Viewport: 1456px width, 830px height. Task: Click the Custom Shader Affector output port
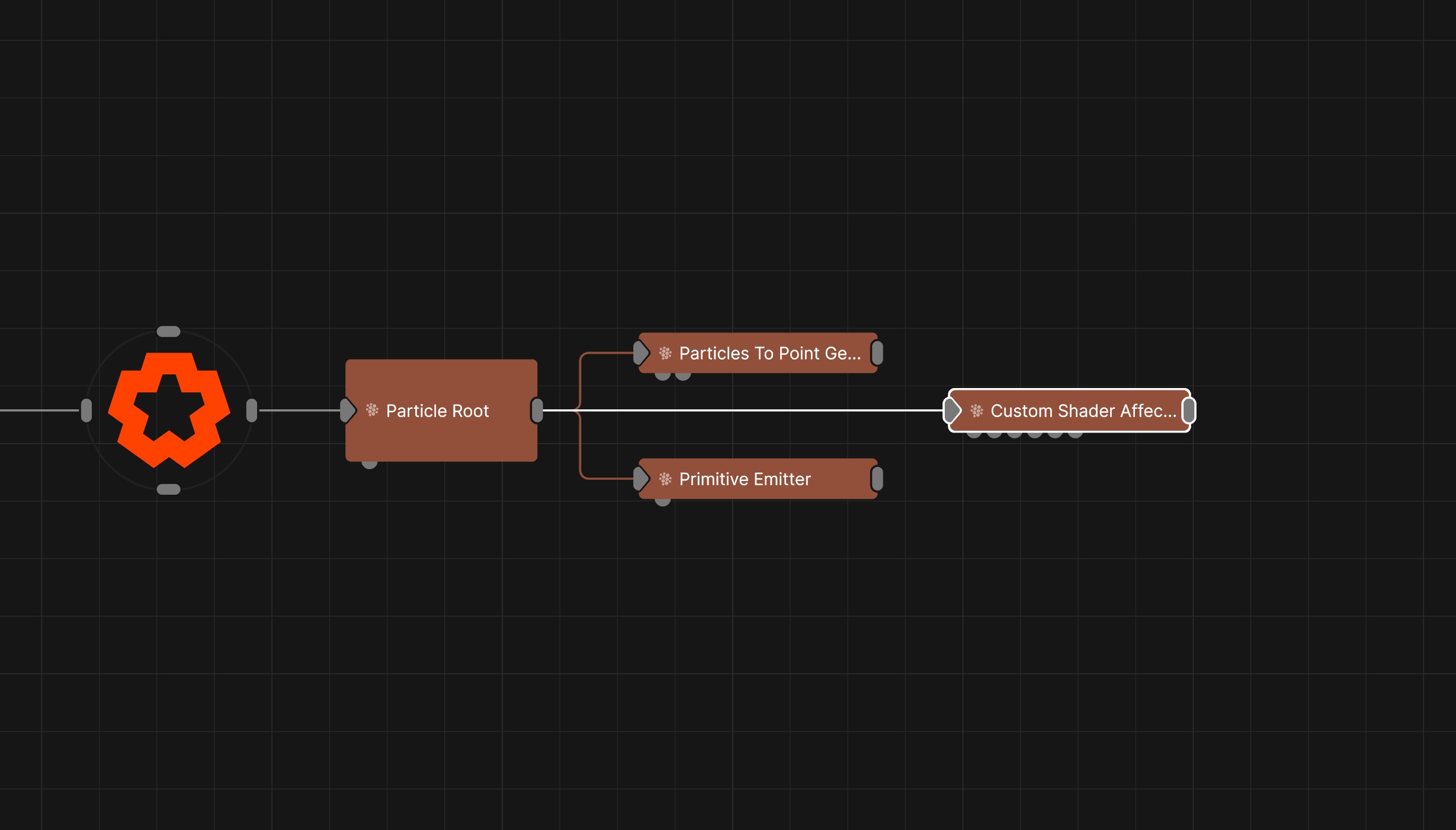click(1189, 411)
